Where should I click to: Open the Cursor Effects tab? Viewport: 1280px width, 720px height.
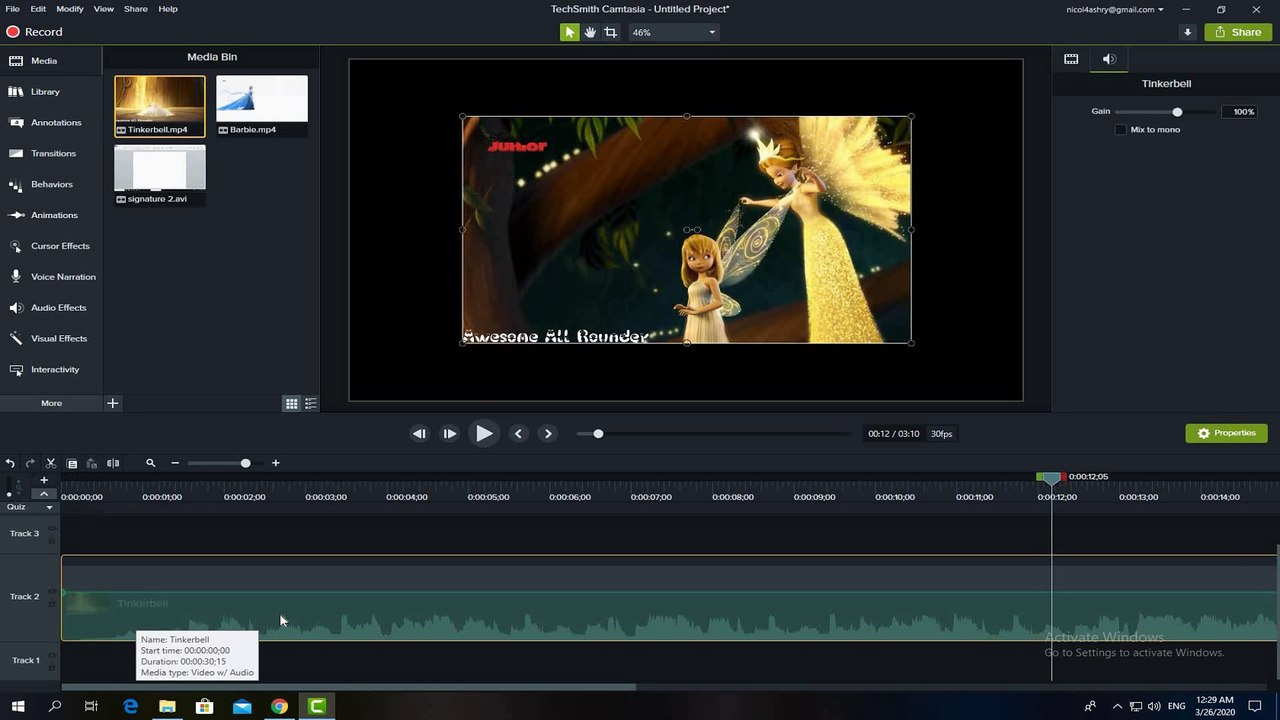51,246
